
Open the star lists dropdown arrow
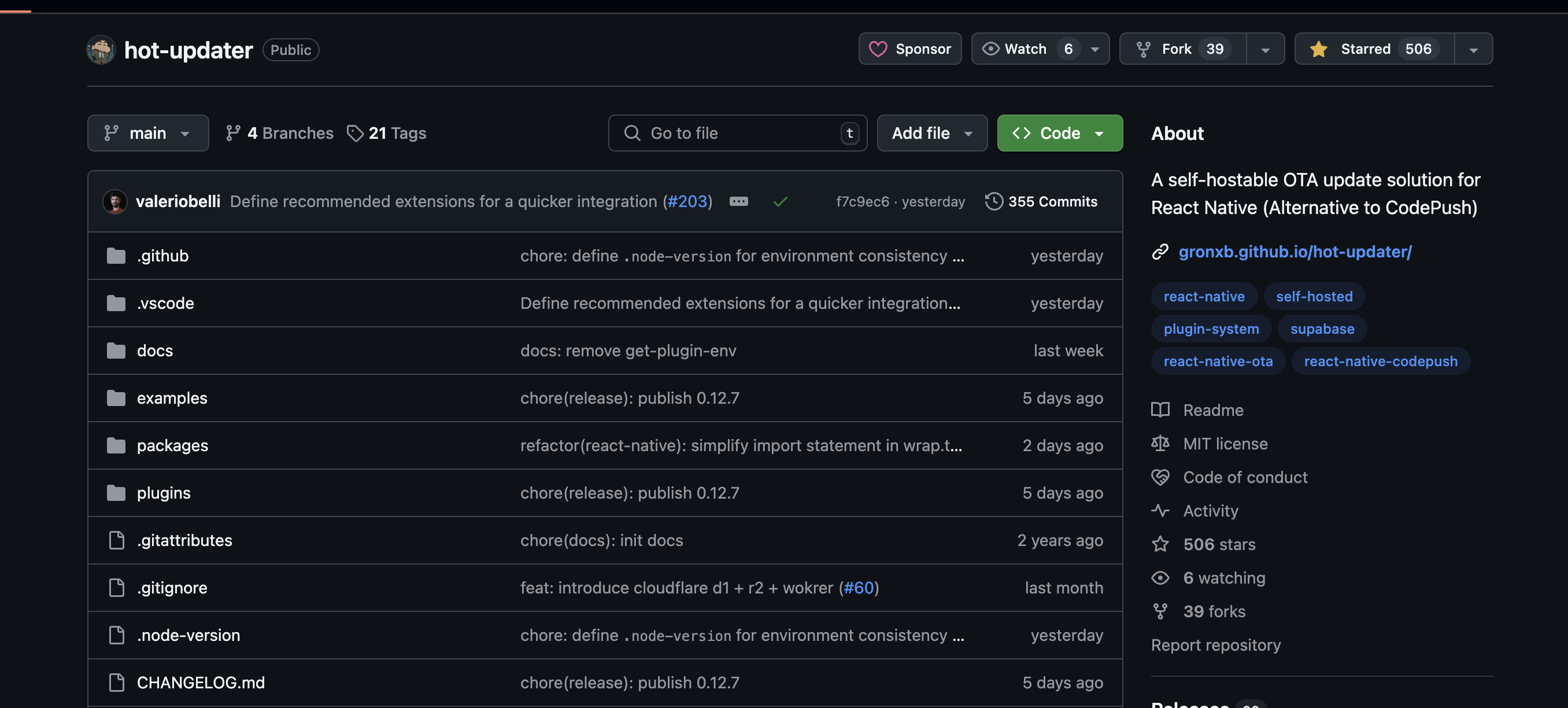[1473, 50]
